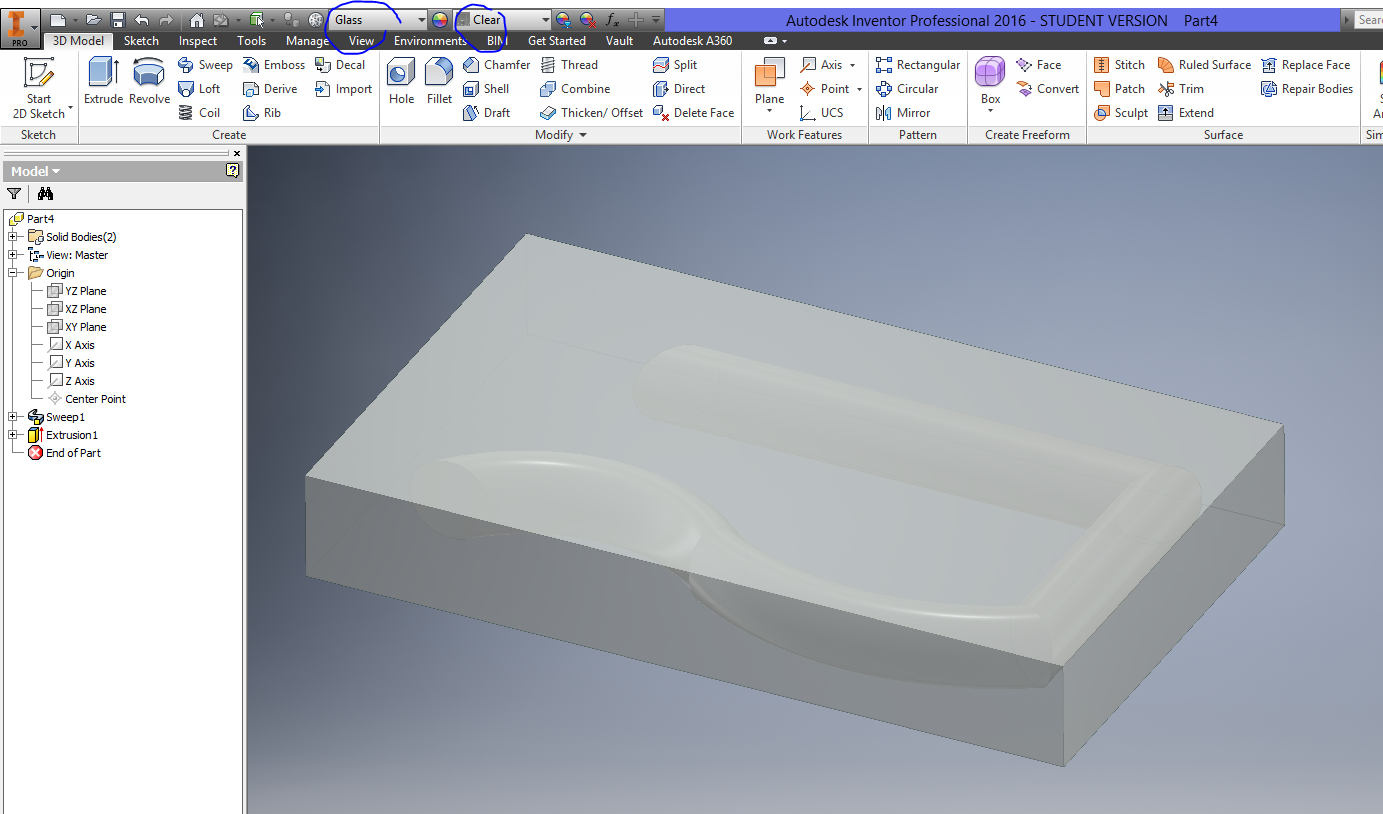The width and height of the screenshot is (1383, 814).
Task: Select the Rectangular pattern tool
Action: [917, 65]
